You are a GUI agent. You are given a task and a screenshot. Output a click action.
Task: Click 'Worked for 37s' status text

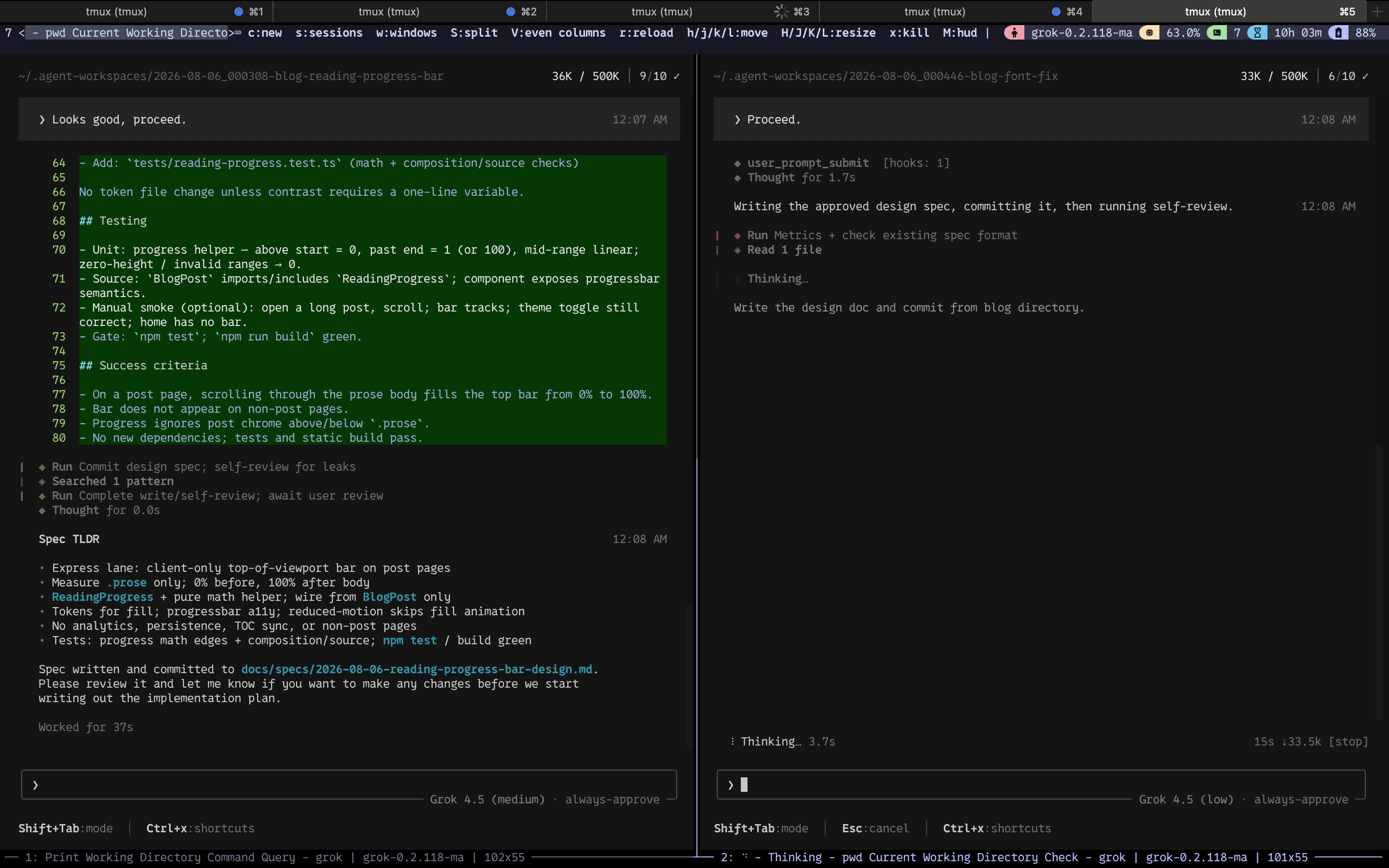(x=85, y=727)
